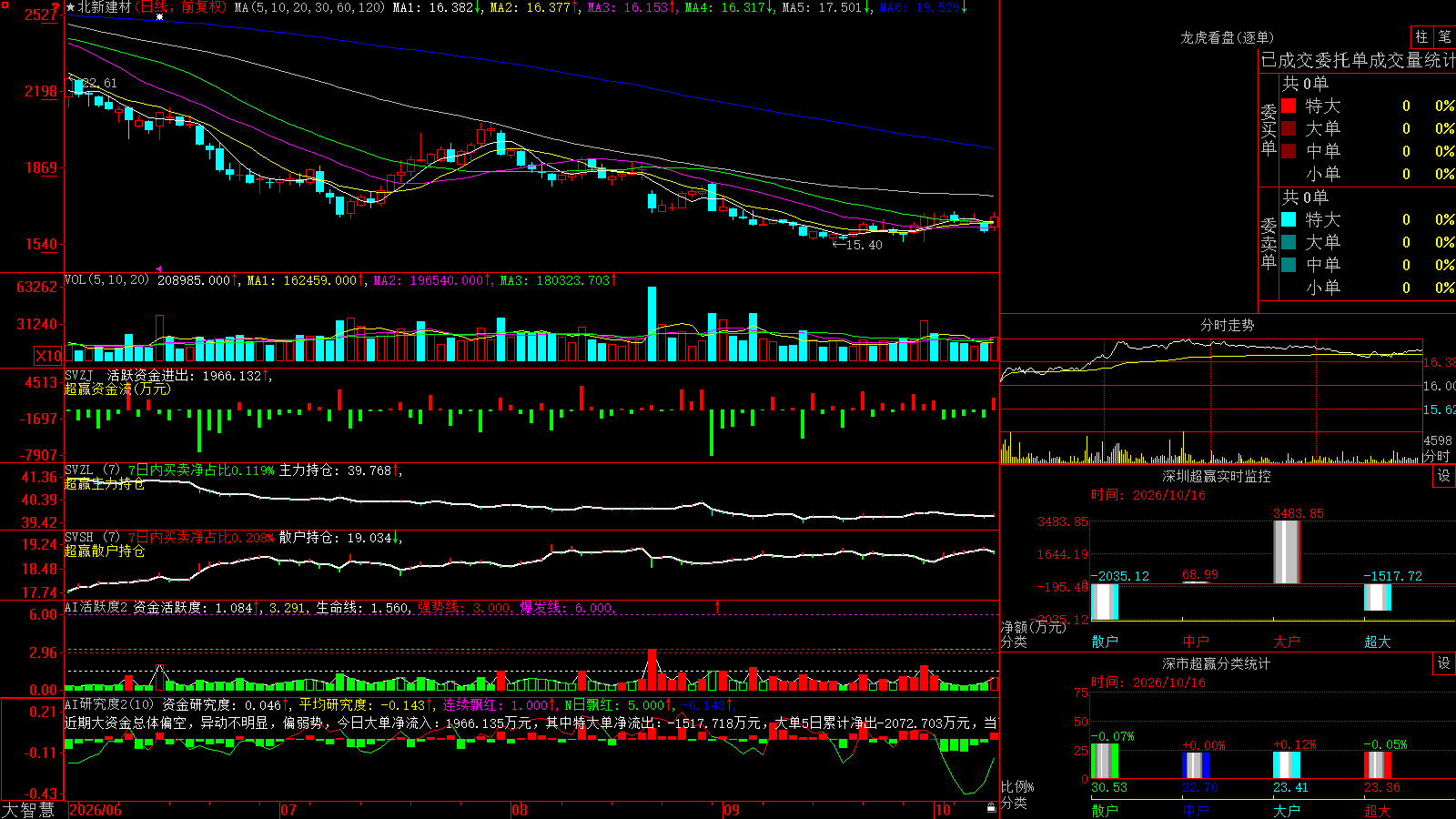Click the small lock icon on timeline

pos(992,807)
